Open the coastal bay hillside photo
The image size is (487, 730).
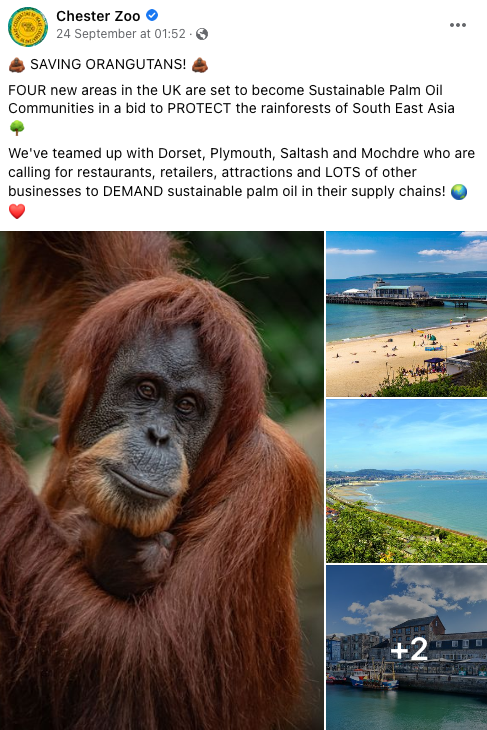[406, 481]
